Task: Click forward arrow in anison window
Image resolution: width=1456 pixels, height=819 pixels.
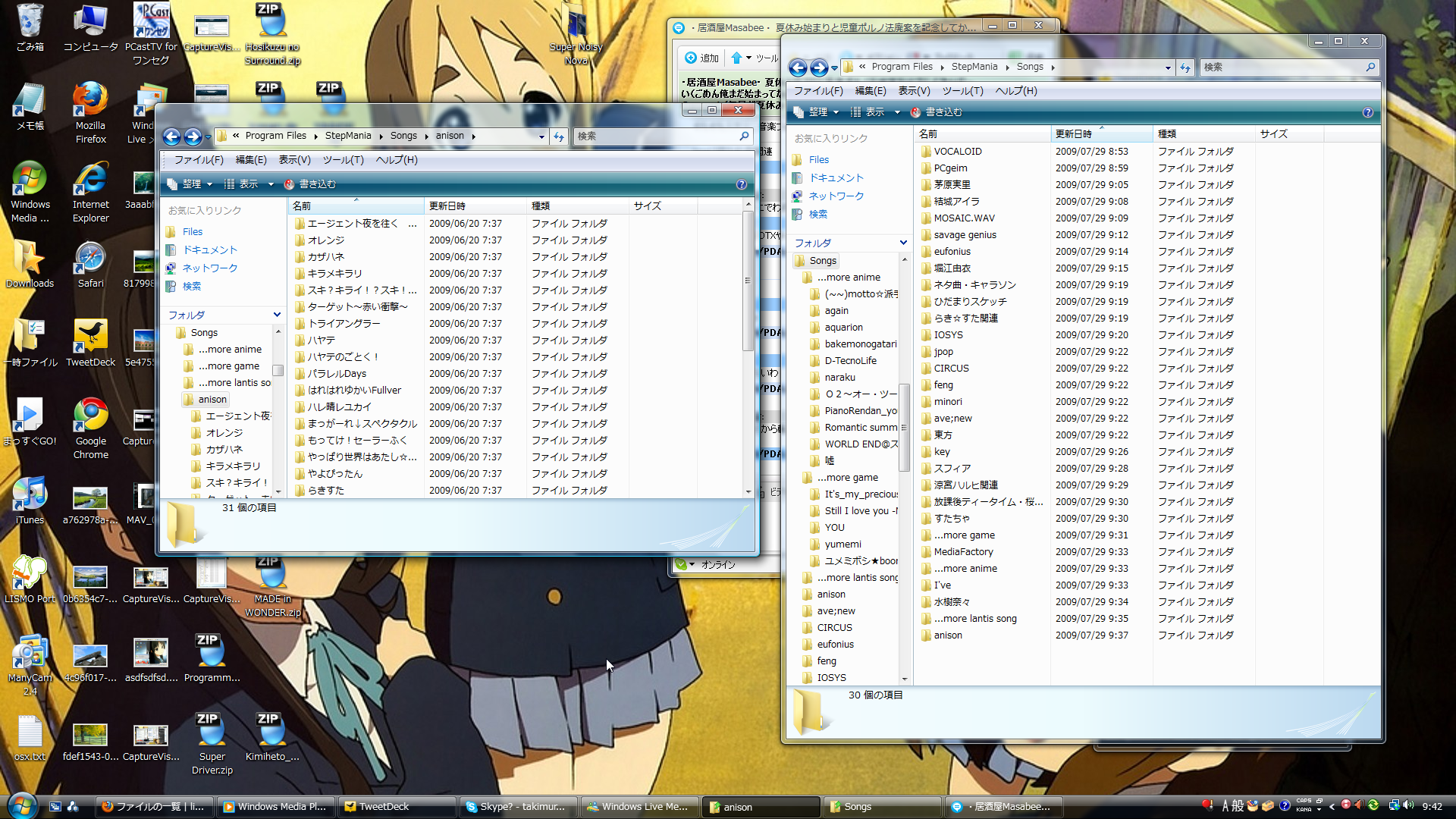Action: click(193, 136)
